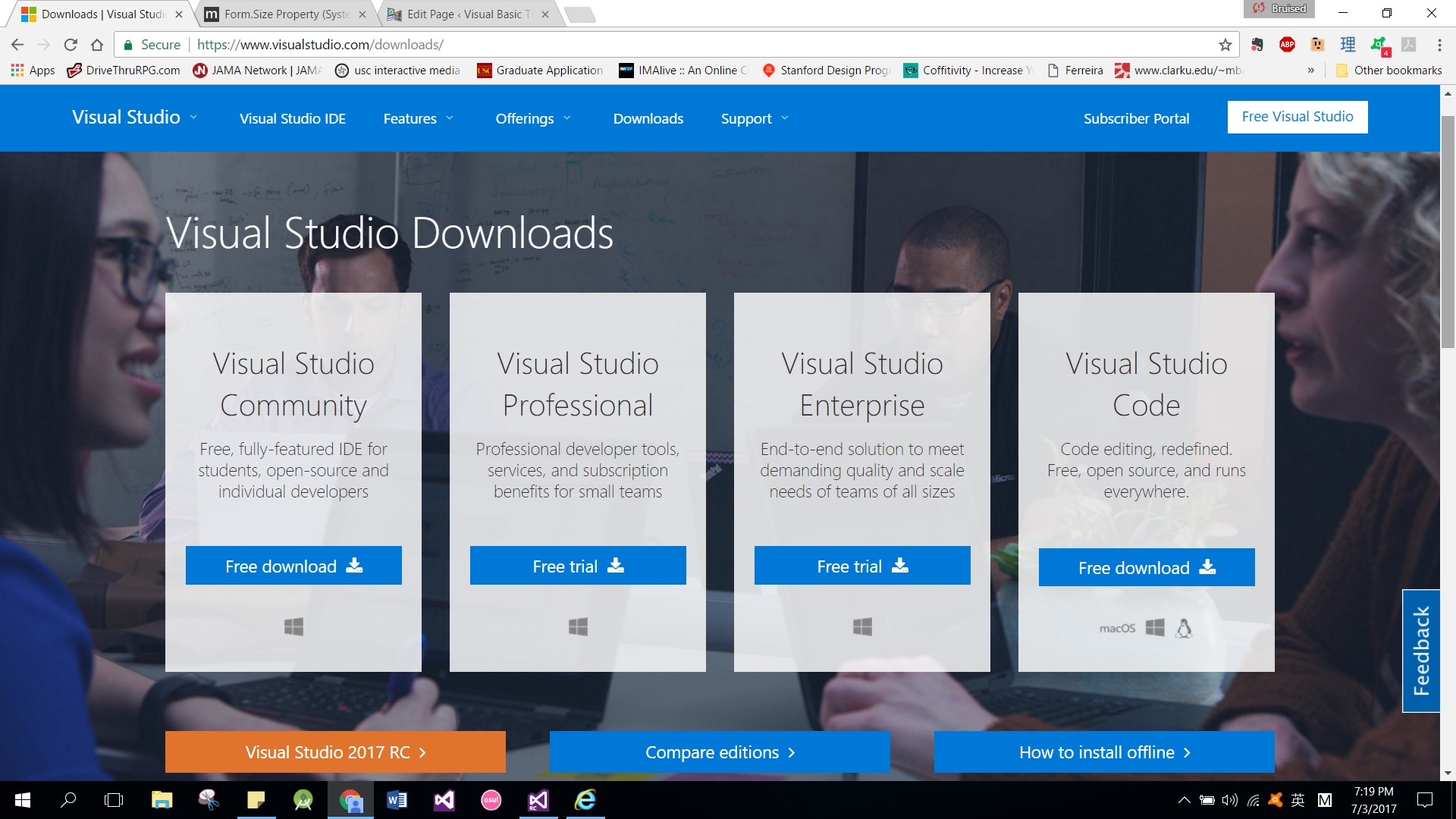Open Task View in the taskbar

[114, 800]
